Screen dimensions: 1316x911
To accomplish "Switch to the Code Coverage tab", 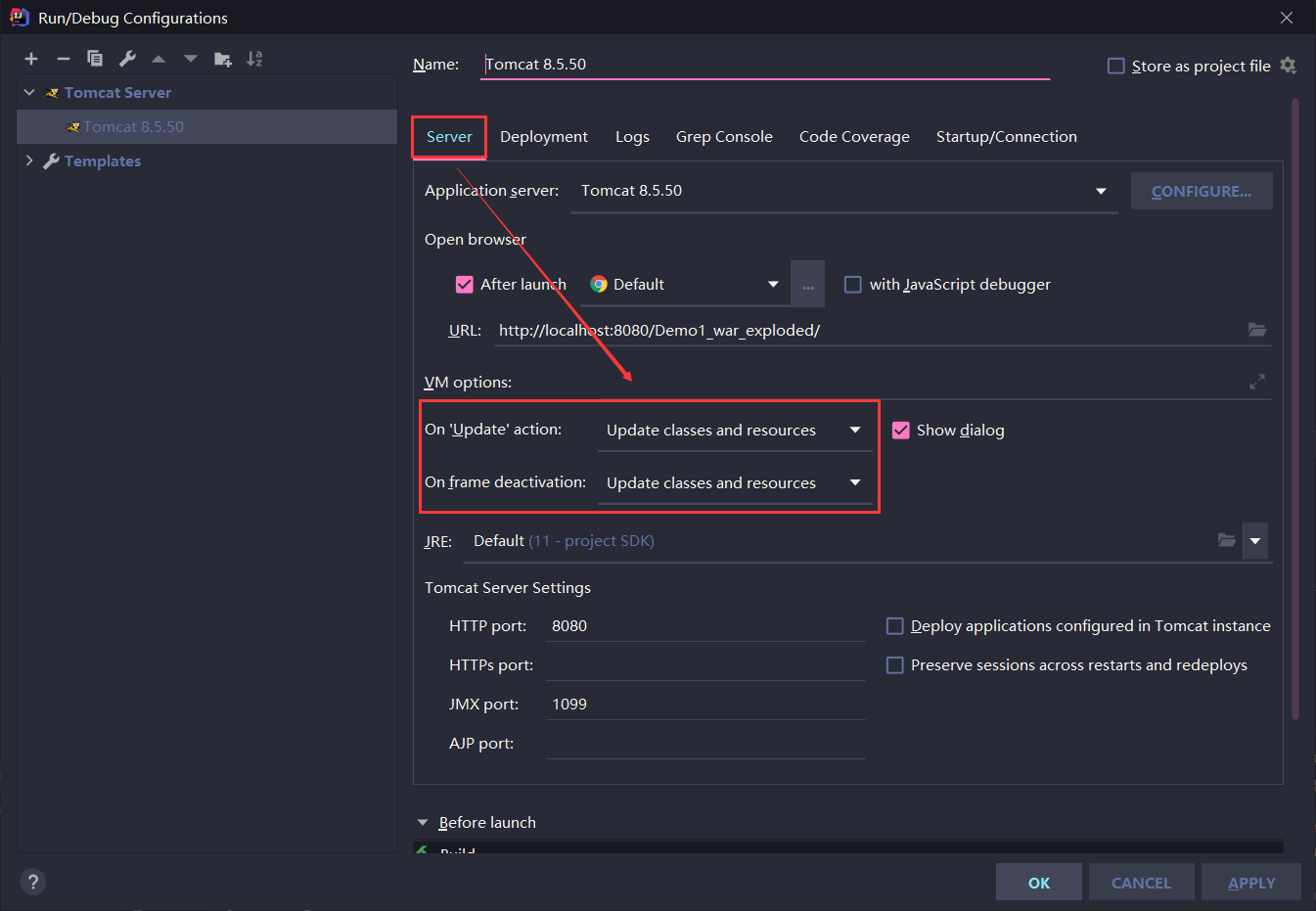I will (854, 137).
